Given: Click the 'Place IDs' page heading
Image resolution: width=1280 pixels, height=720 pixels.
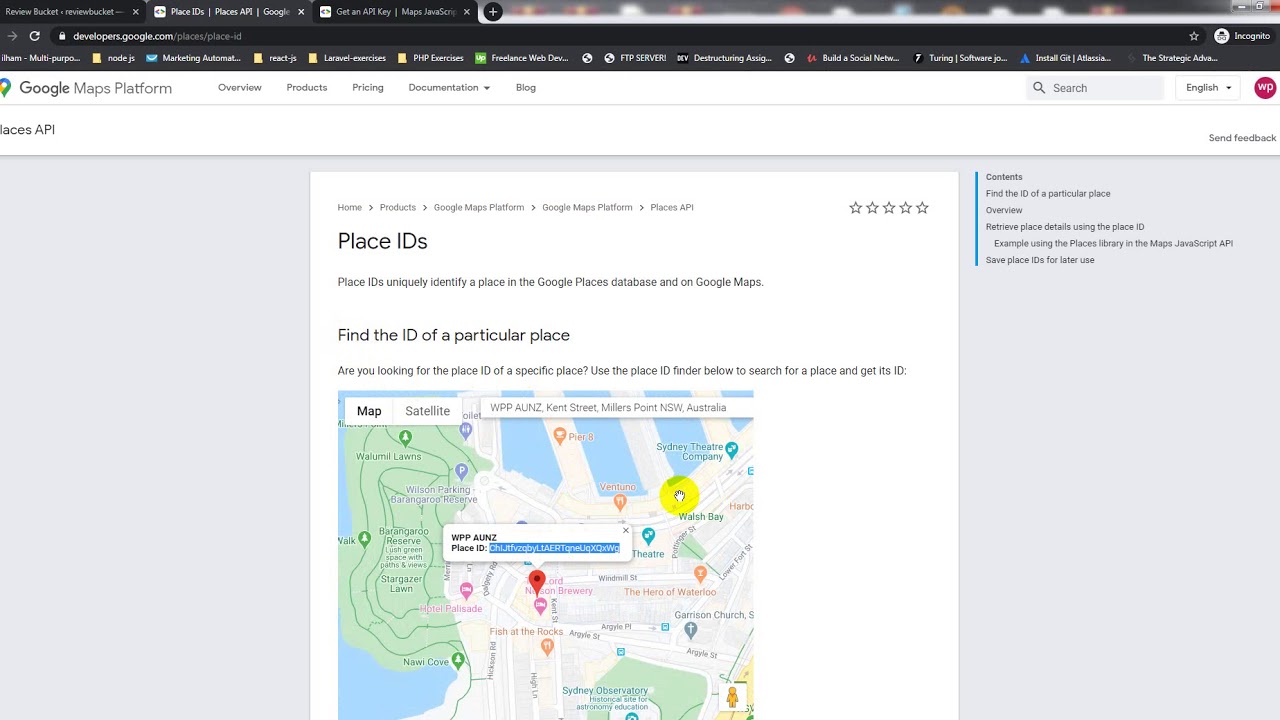Looking at the screenshot, I should 382,241.
